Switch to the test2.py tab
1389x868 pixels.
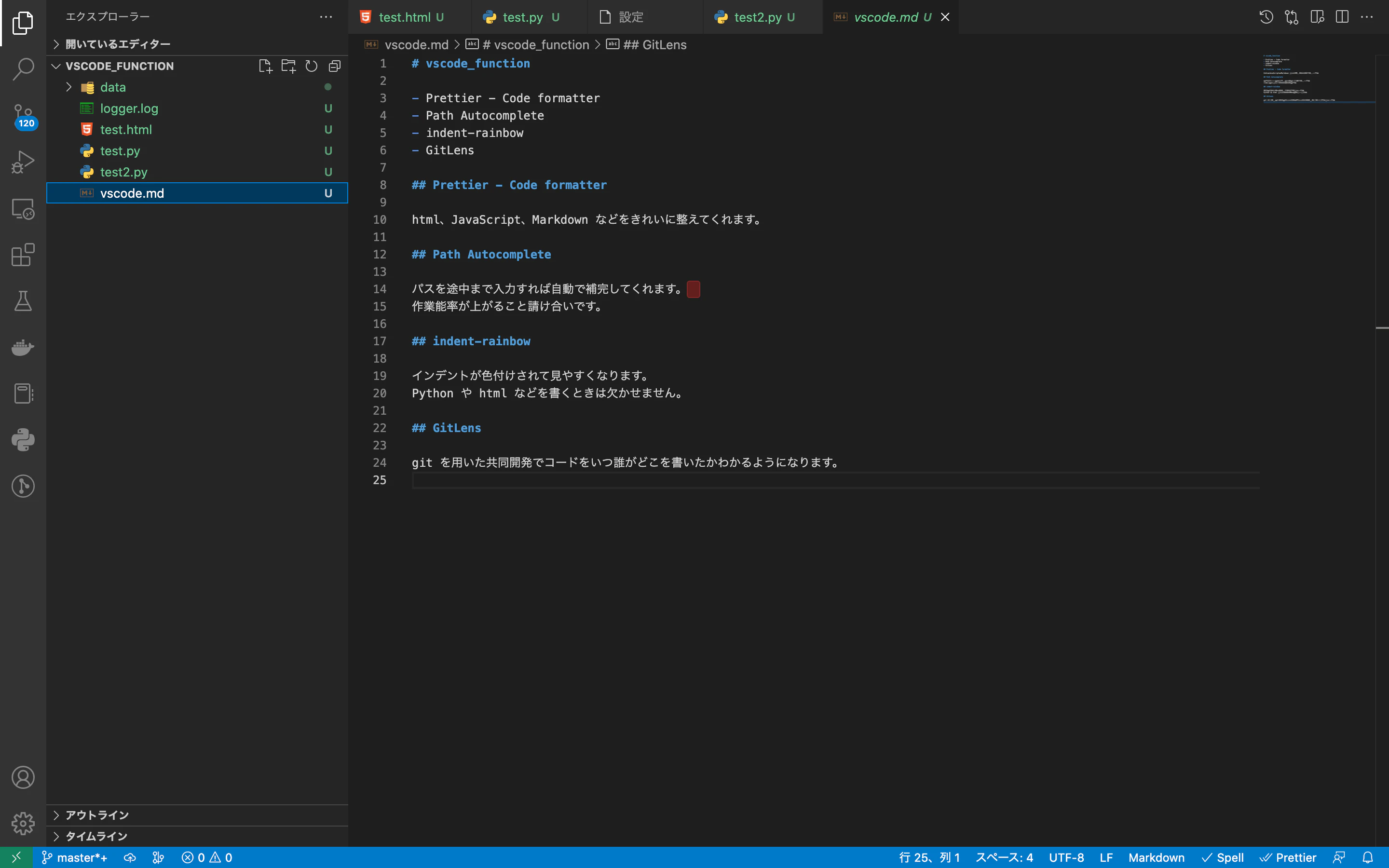763,17
